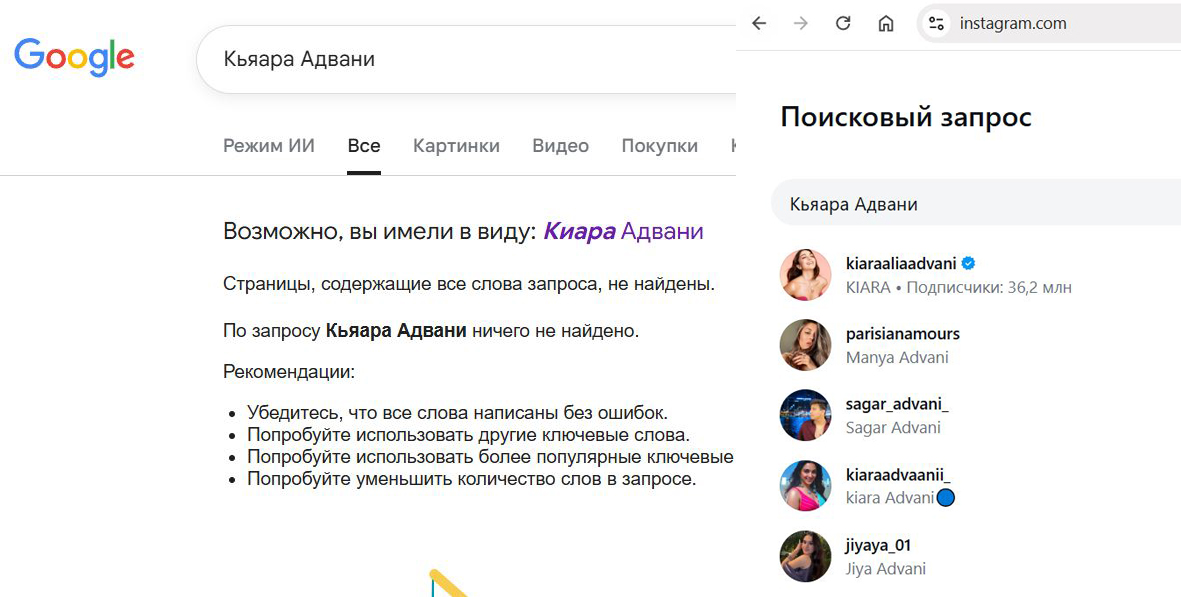
Task: Open the browser home page
Action: pyautogui.click(x=886, y=23)
